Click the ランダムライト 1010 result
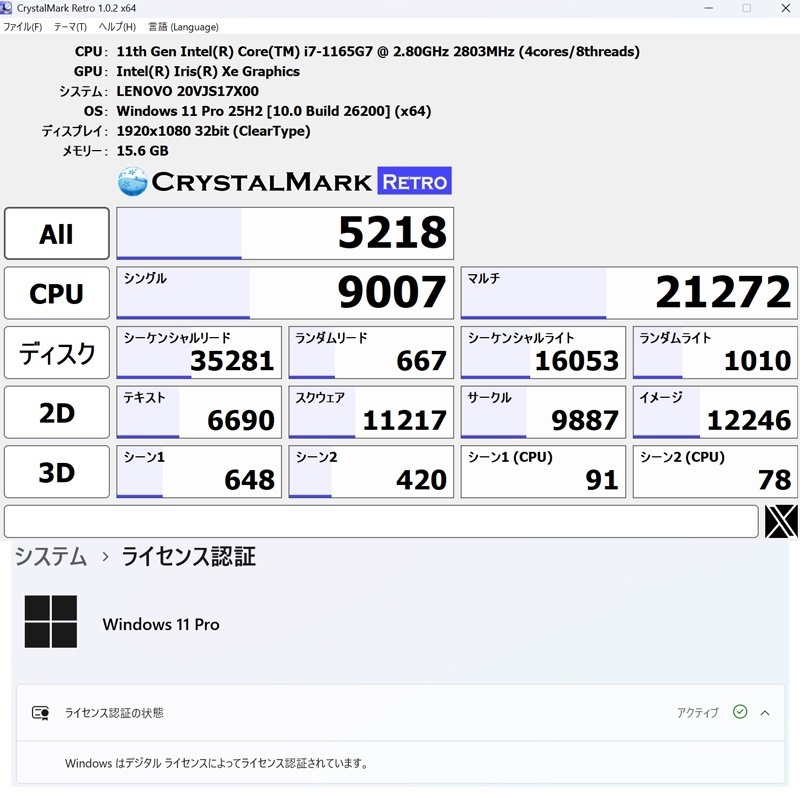The width and height of the screenshot is (800, 800). (x=715, y=353)
